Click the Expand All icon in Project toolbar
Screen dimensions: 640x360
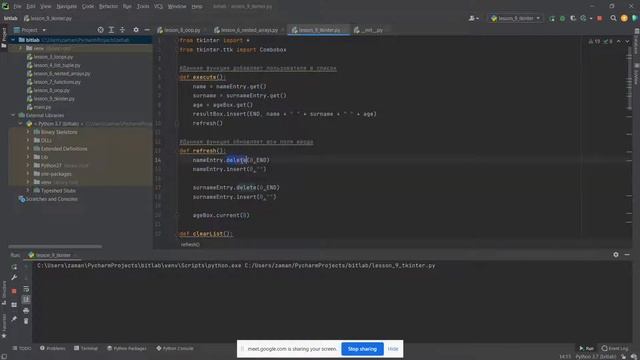[111, 30]
